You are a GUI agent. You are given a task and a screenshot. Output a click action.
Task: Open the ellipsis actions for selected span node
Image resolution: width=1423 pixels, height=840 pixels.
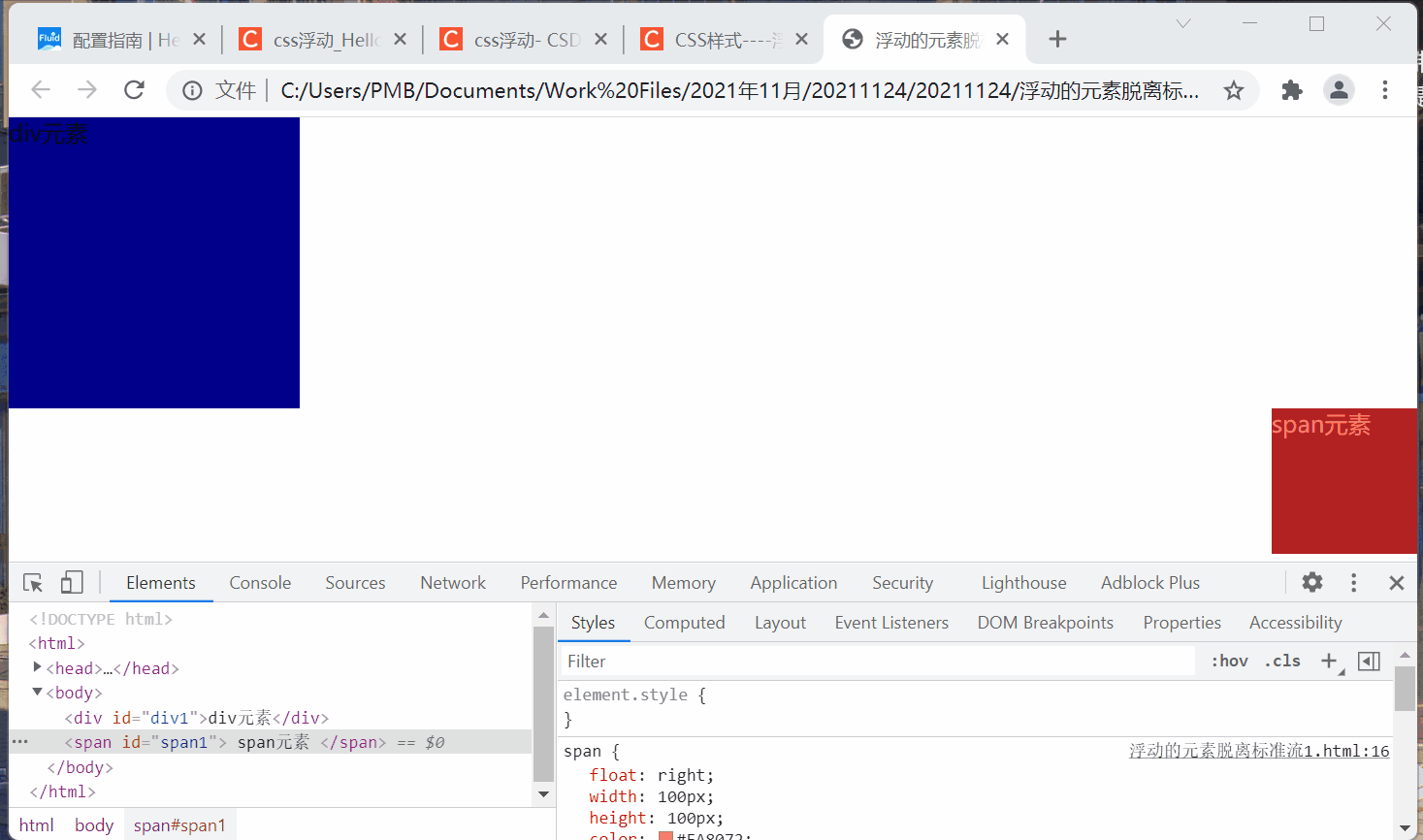click(x=19, y=742)
